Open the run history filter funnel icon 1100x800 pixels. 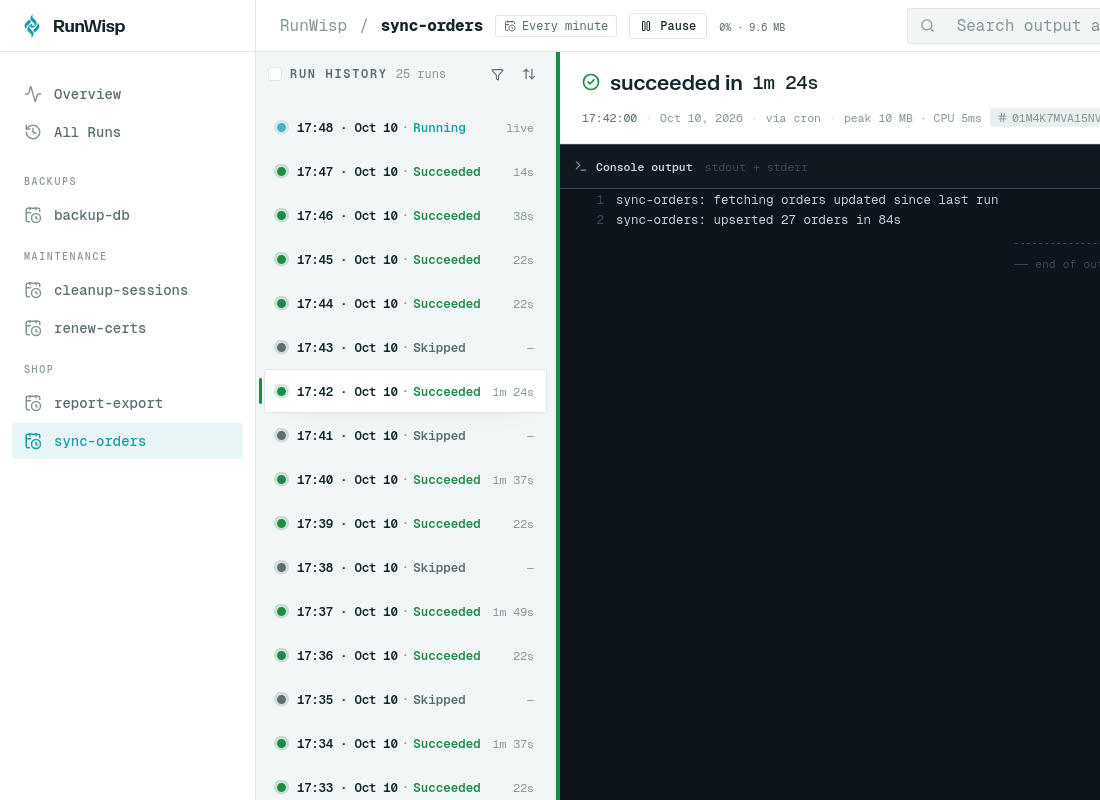coord(497,74)
